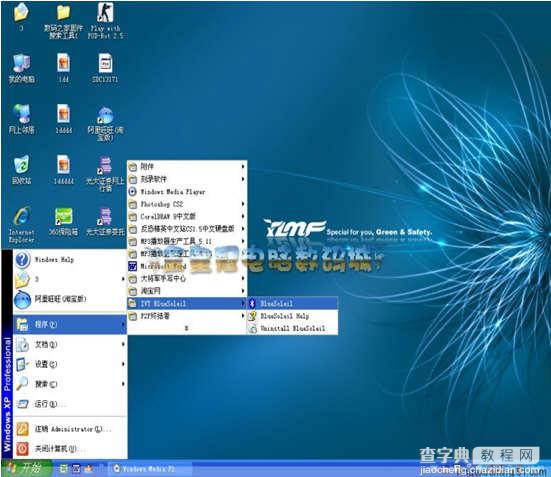Switch to Windows Media Player taskbar button

pos(150,469)
